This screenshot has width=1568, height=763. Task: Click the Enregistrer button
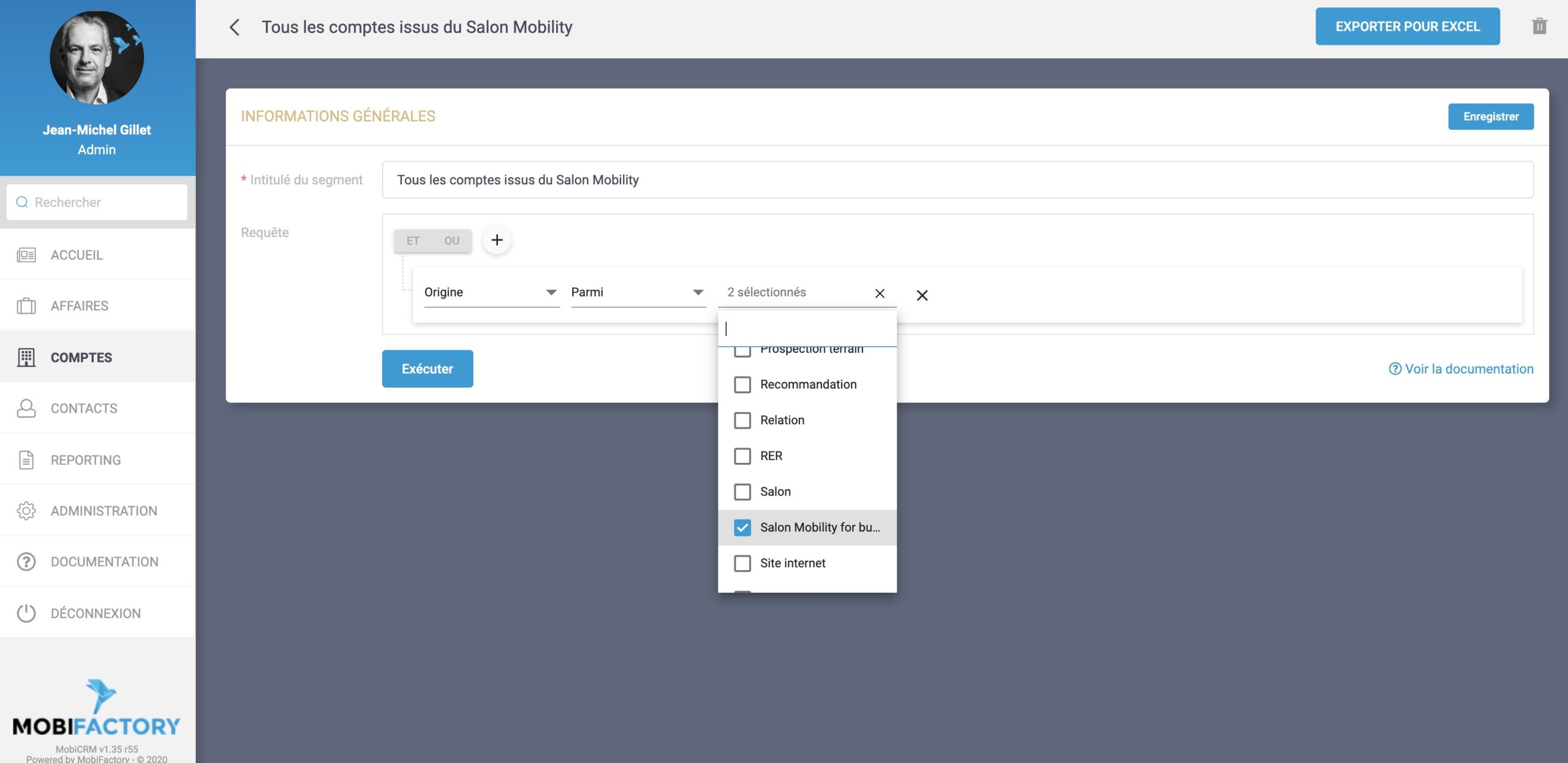(1491, 116)
